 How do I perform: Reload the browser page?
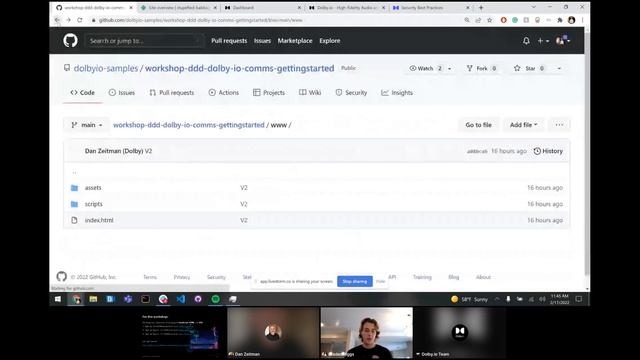tap(80, 20)
